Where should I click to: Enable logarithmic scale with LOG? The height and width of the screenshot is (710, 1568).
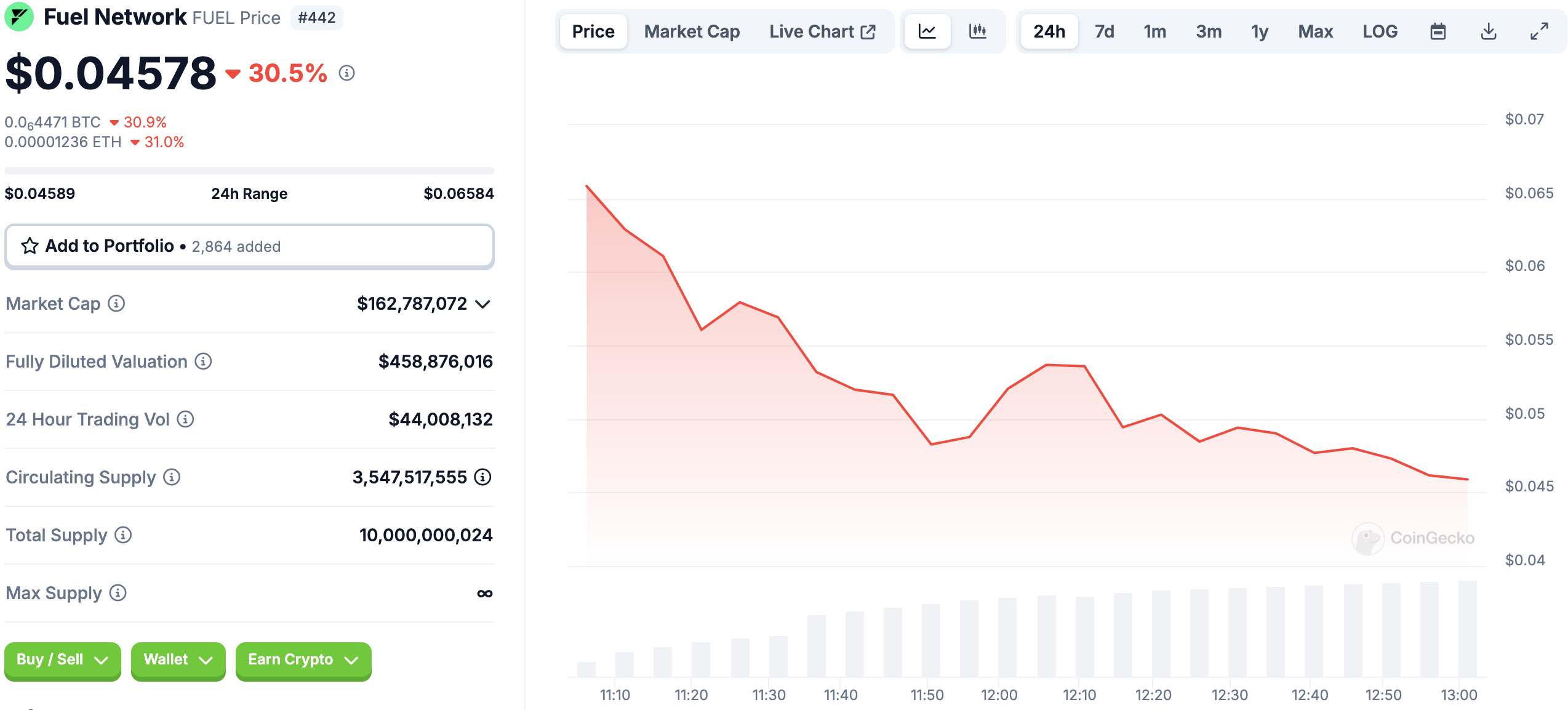(1380, 31)
